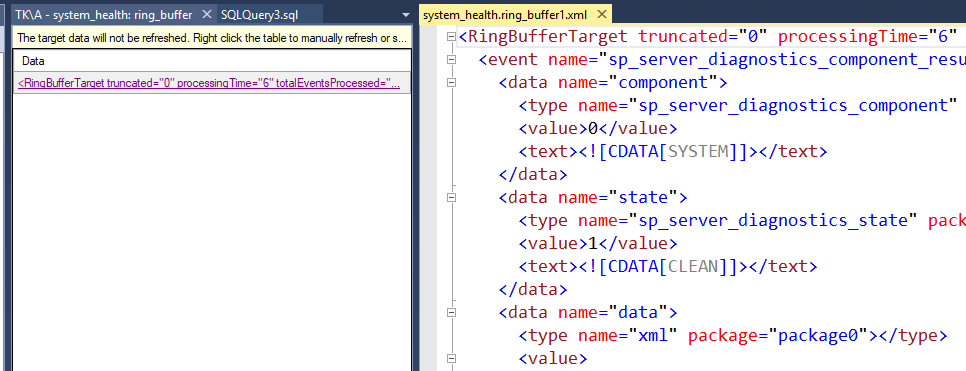This screenshot has height=371, width=966.
Task: Click the target data not refreshed notice
Action: coord(212,38)
